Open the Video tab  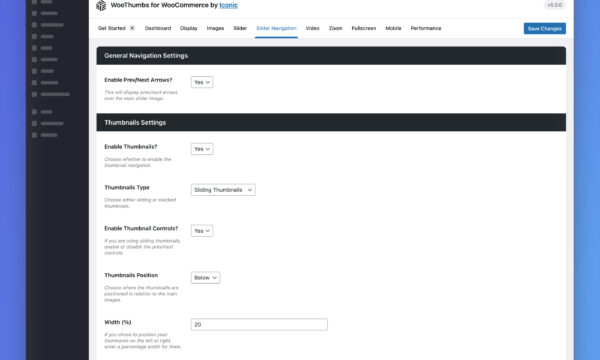(312, 28)
